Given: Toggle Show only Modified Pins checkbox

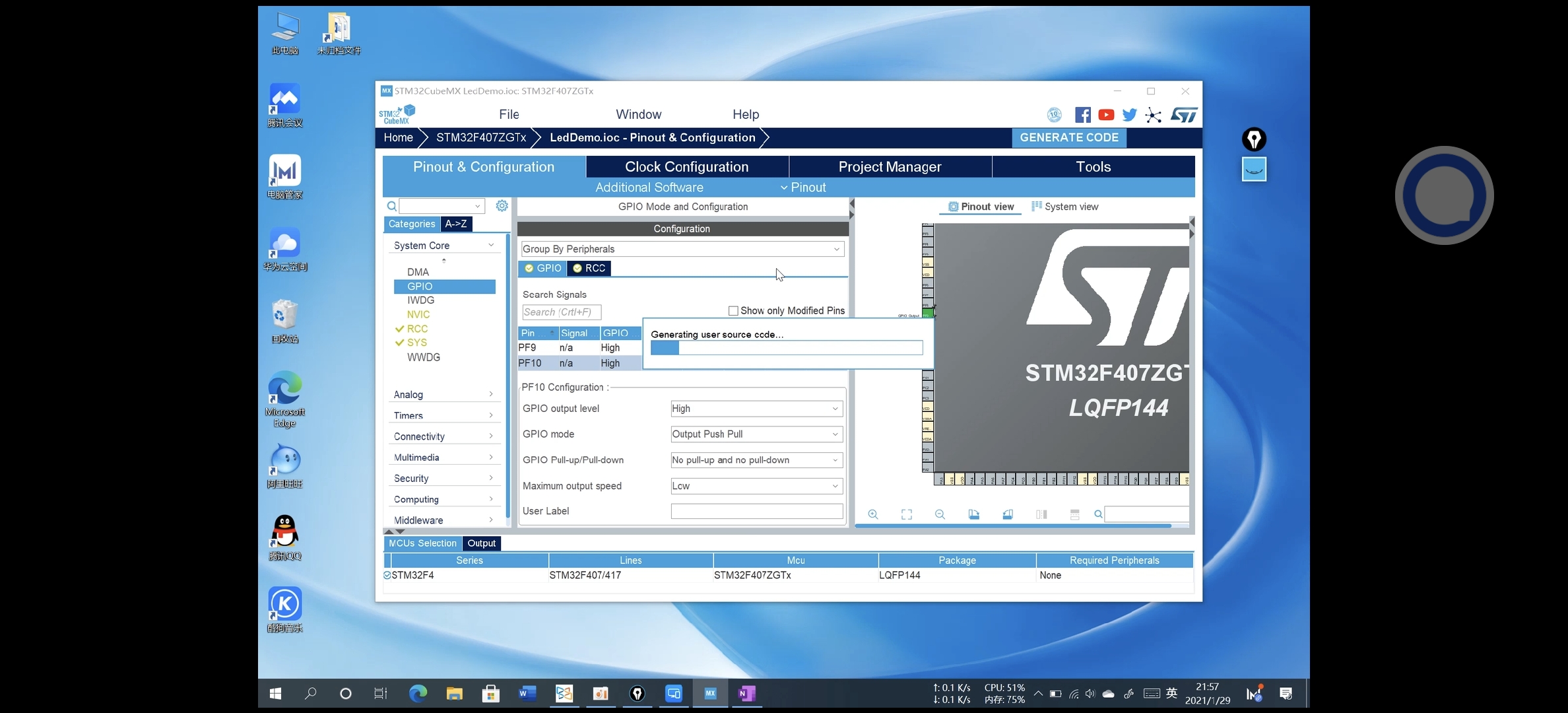Looking at the screenshot, I should point(733,311).
